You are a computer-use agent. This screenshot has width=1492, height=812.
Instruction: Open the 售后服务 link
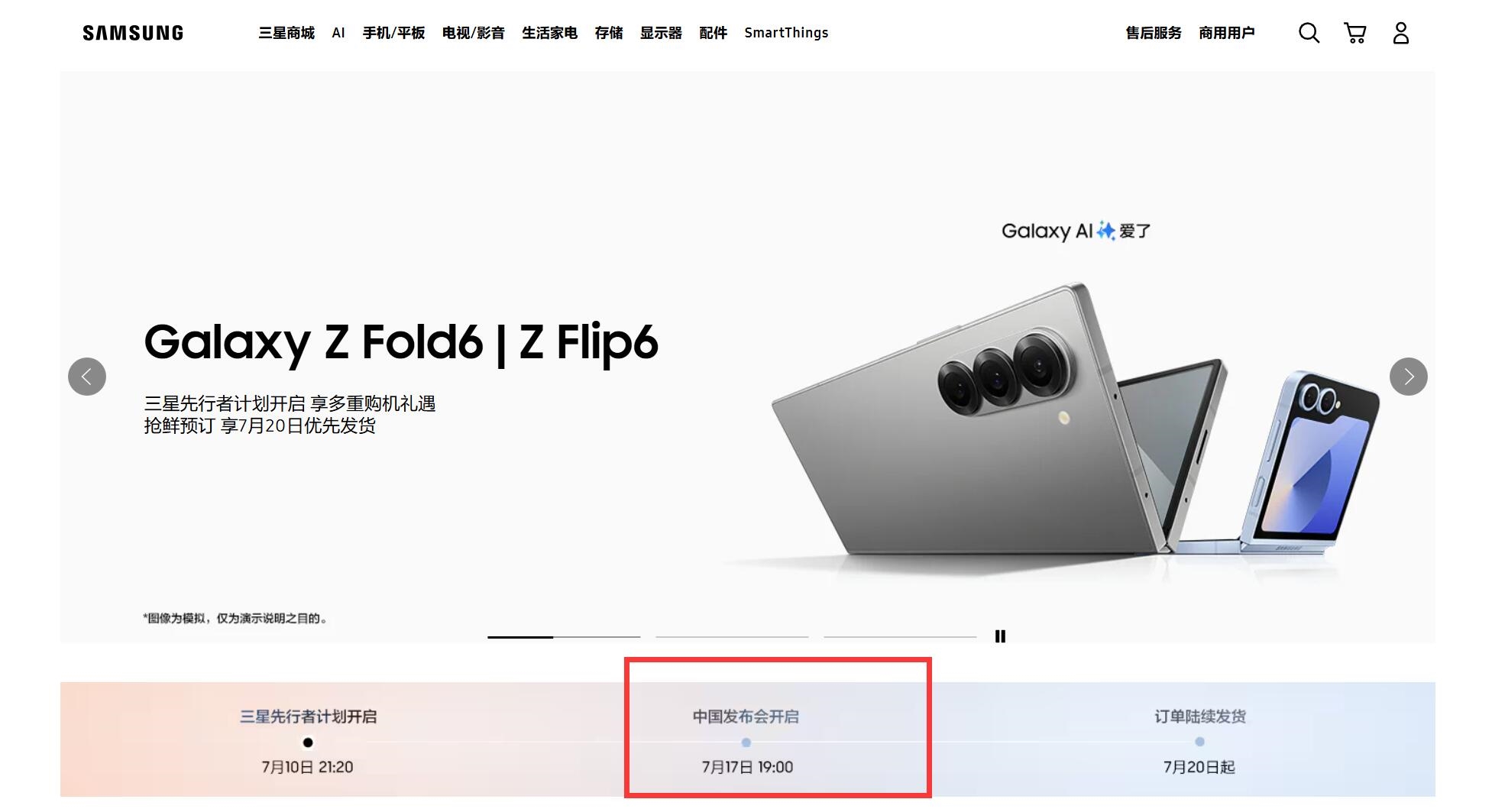pyautogui.click(x=1153, y=33)
